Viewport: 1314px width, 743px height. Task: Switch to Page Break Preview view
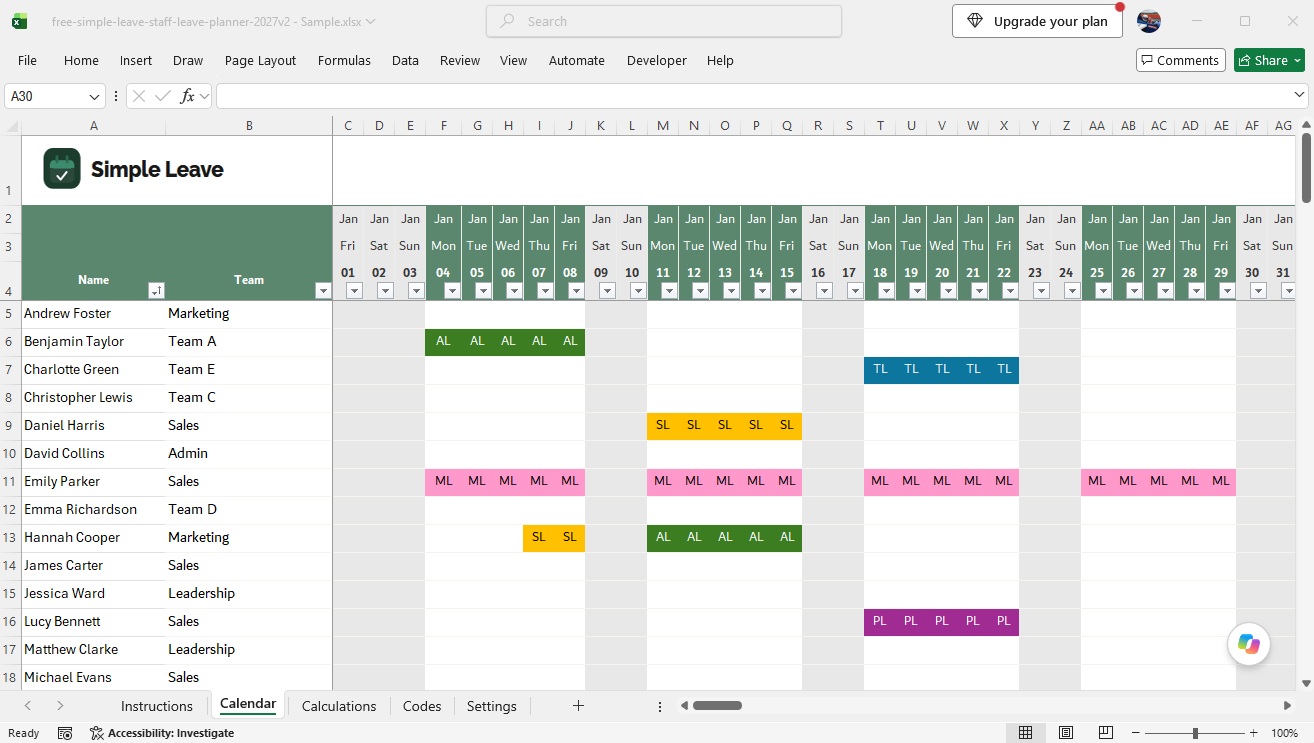click(x=1106, y=733)
